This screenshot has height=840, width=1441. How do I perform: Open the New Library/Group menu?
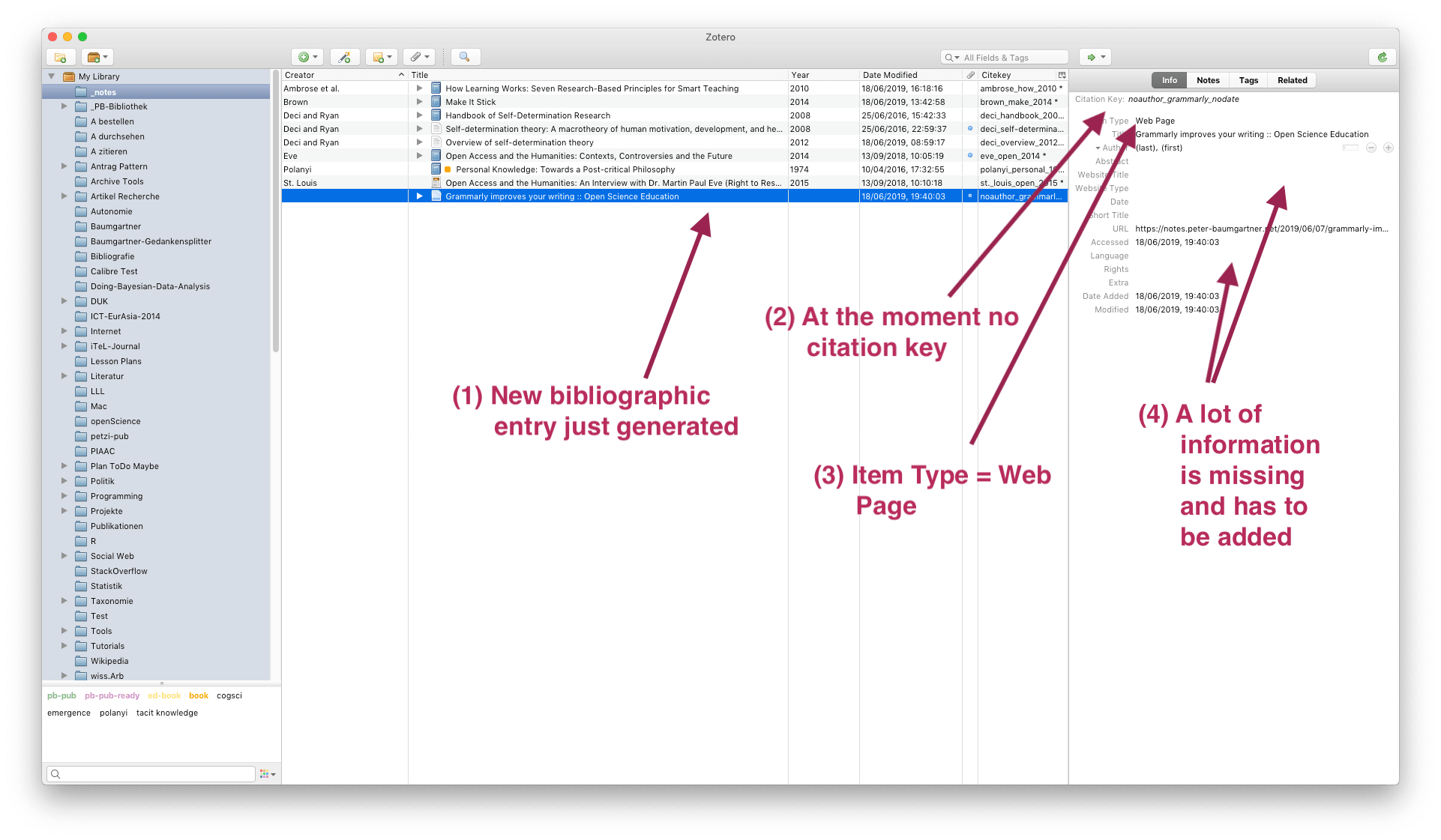(x=97, y=57)
